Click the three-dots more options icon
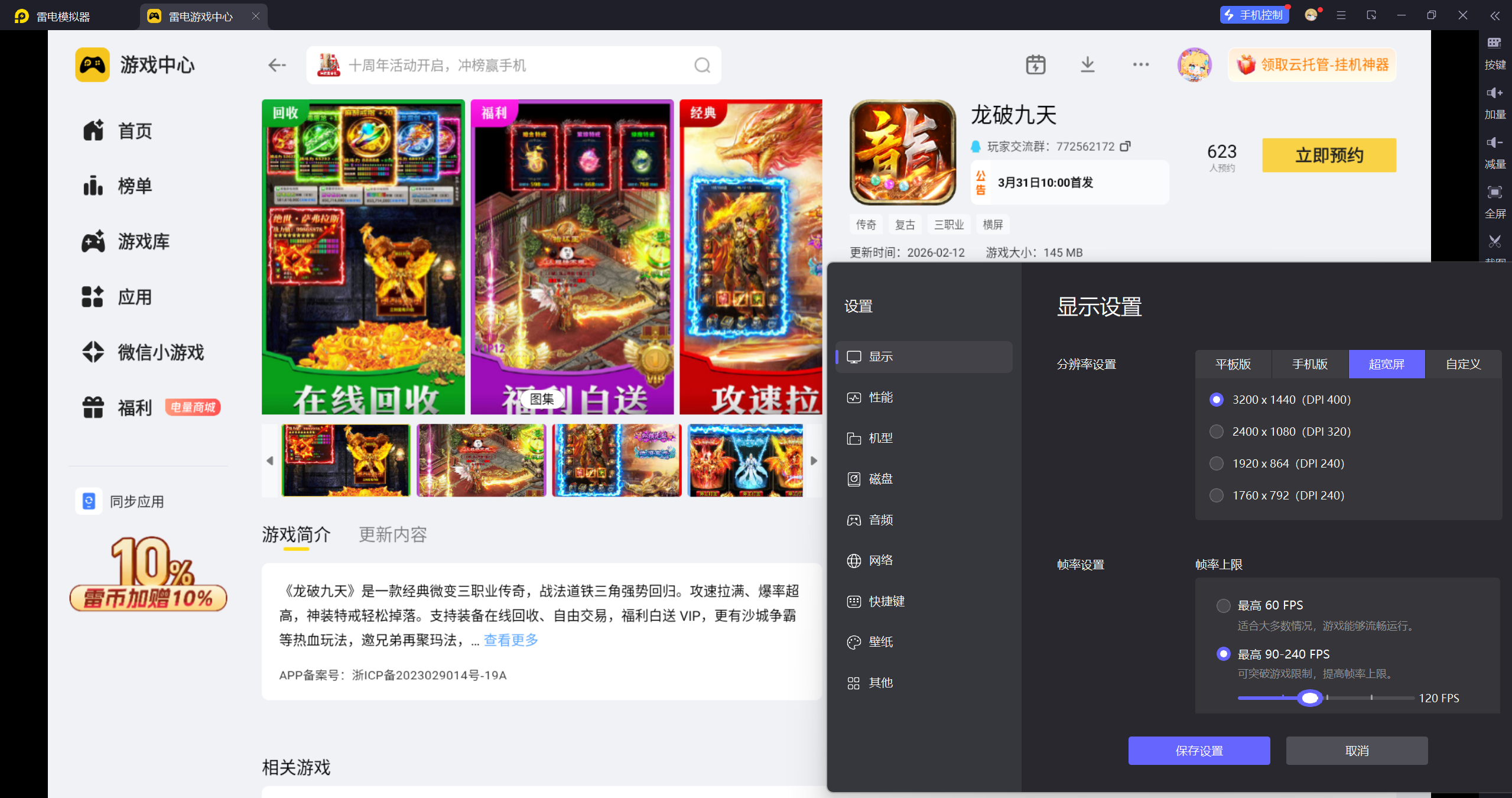1512x798 pixels. pos(1140,65)
